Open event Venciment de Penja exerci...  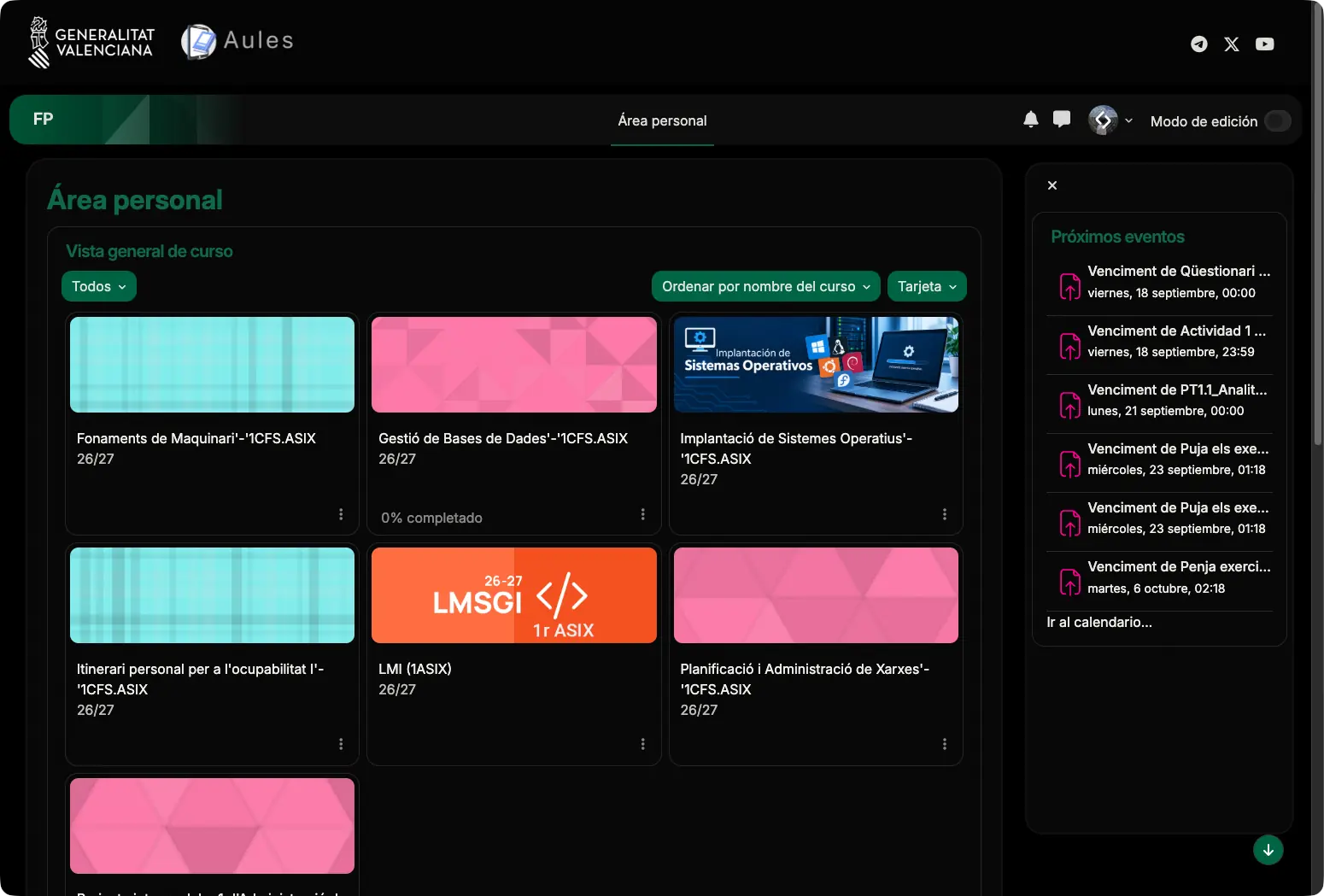1179,566
